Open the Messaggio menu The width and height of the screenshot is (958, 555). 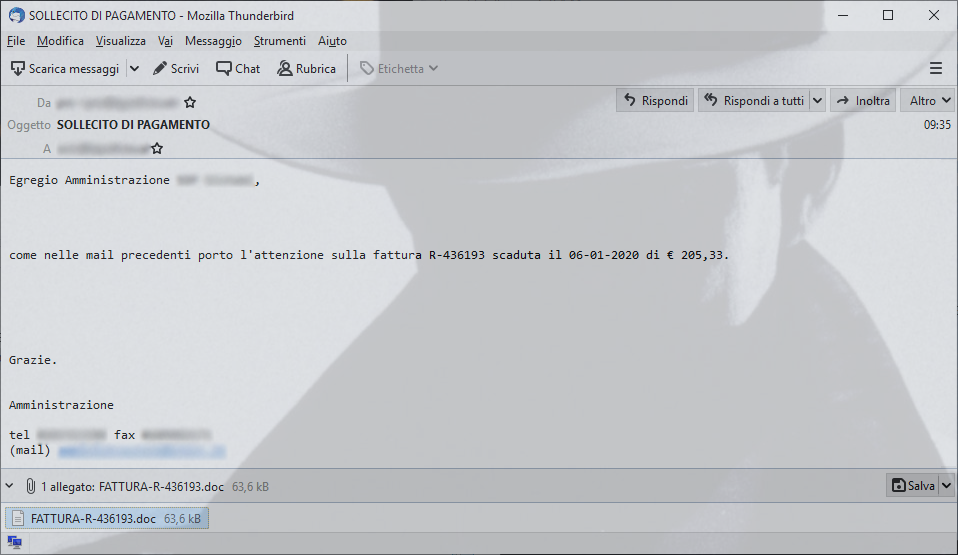pyautogui.click(x=213, y=41)
